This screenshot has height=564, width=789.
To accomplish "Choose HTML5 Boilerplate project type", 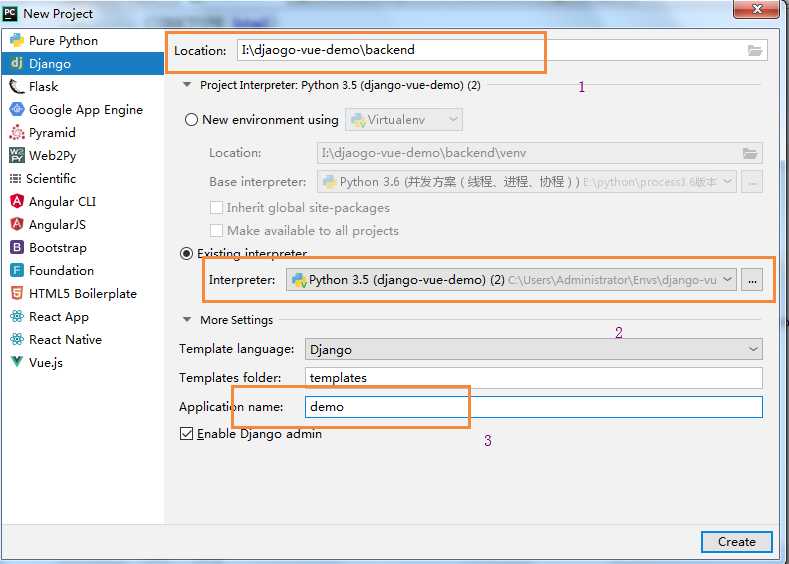I will click(83, 293).
